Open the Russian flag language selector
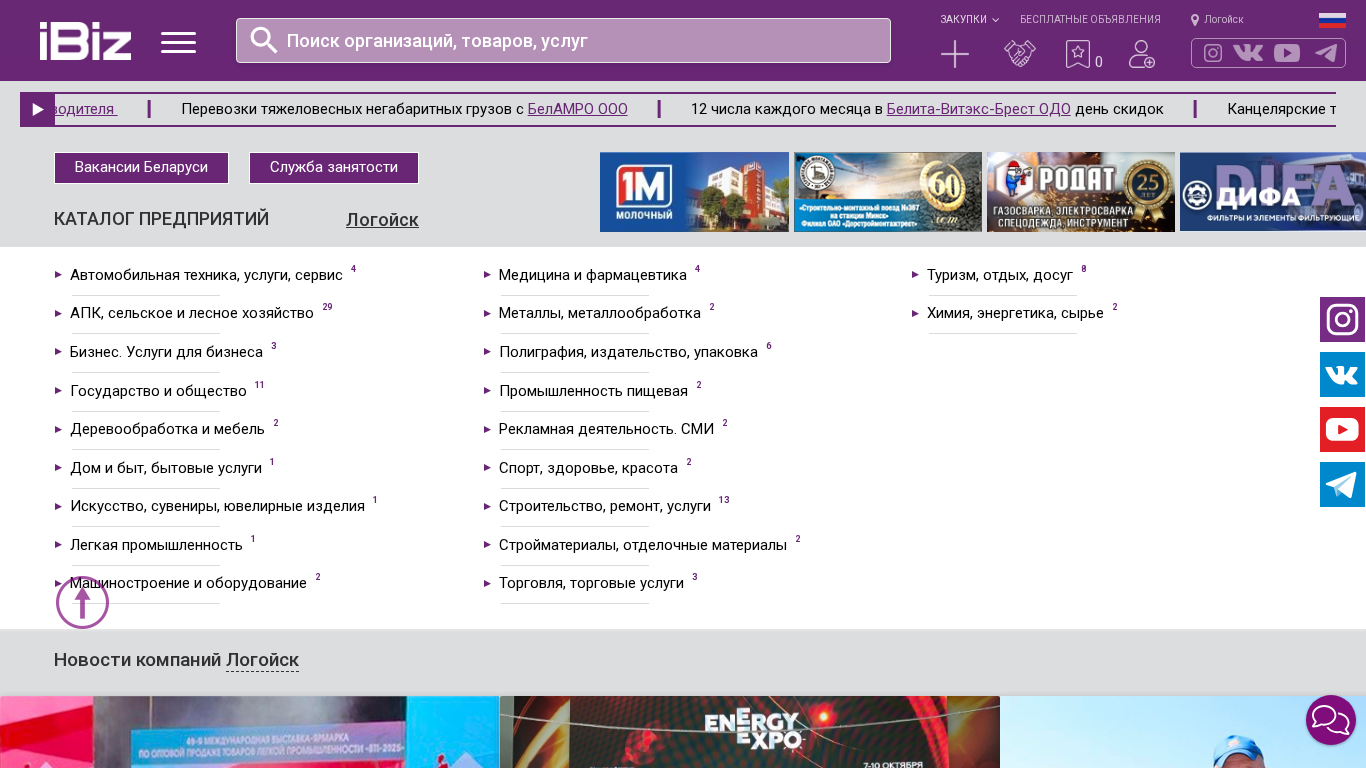 pos(1332,20)
